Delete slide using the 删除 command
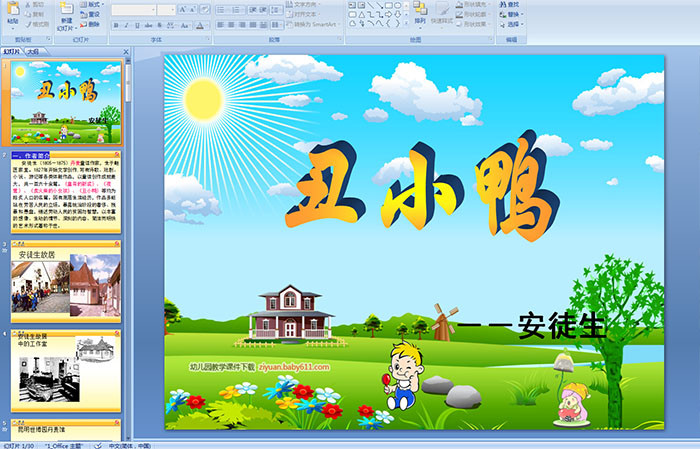The image size is (700, 449). 90,24
